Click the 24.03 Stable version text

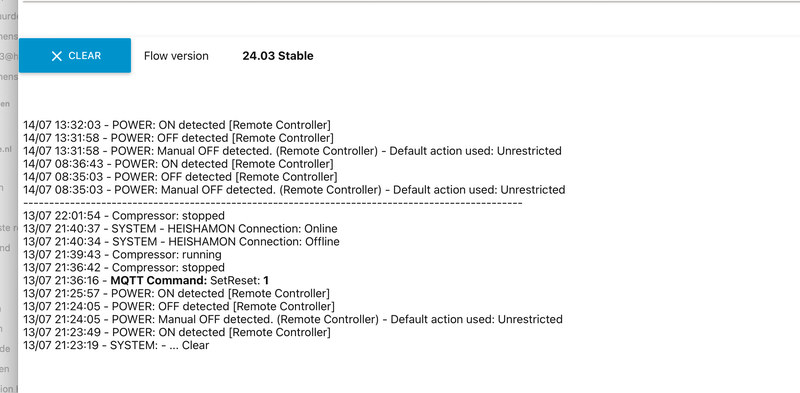click(x=278, y=56)
